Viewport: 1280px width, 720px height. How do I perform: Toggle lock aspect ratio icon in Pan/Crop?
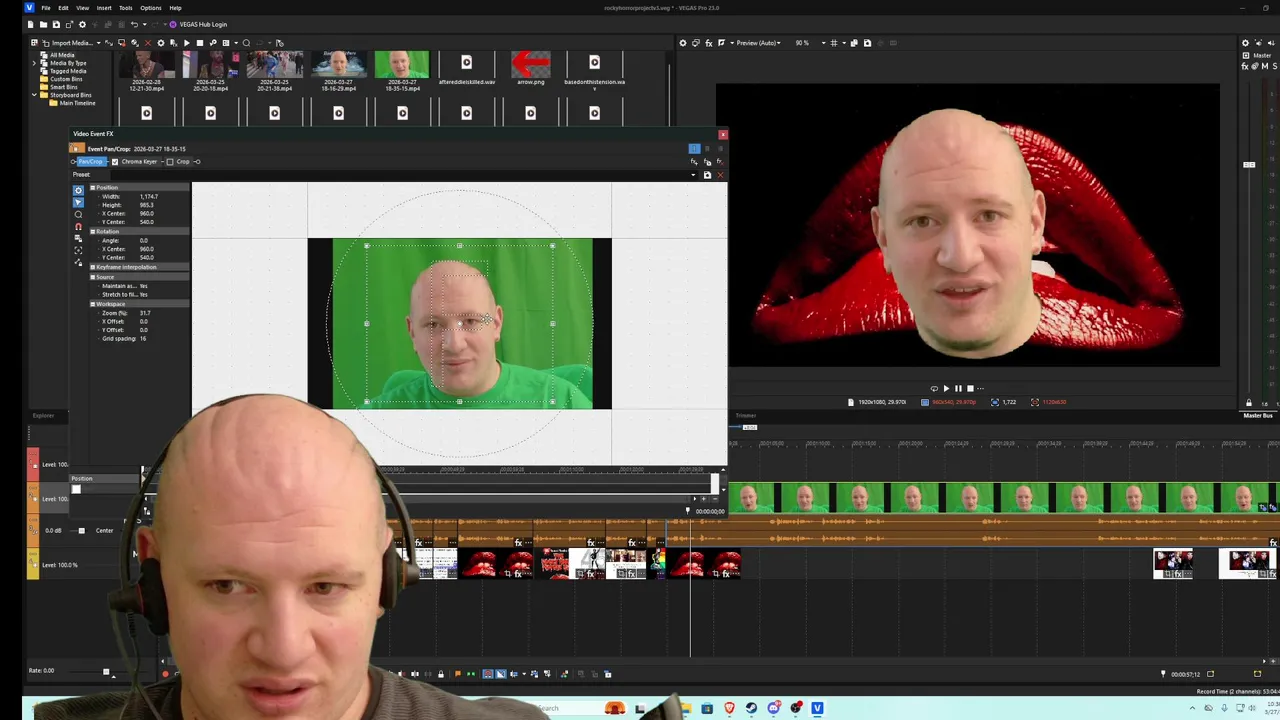(78, 239)
